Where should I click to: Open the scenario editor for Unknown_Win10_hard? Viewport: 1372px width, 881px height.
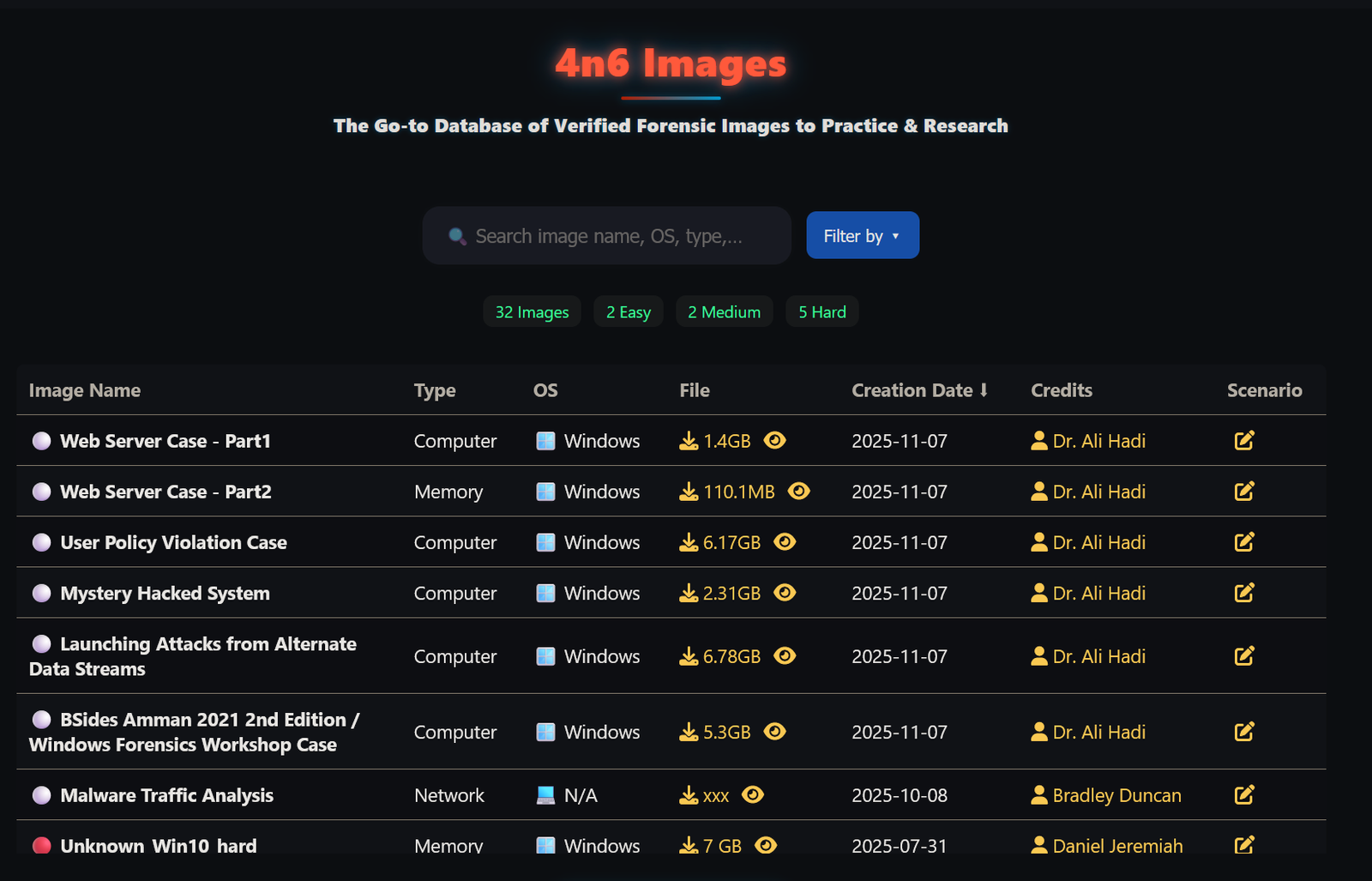pos(1244,846)
